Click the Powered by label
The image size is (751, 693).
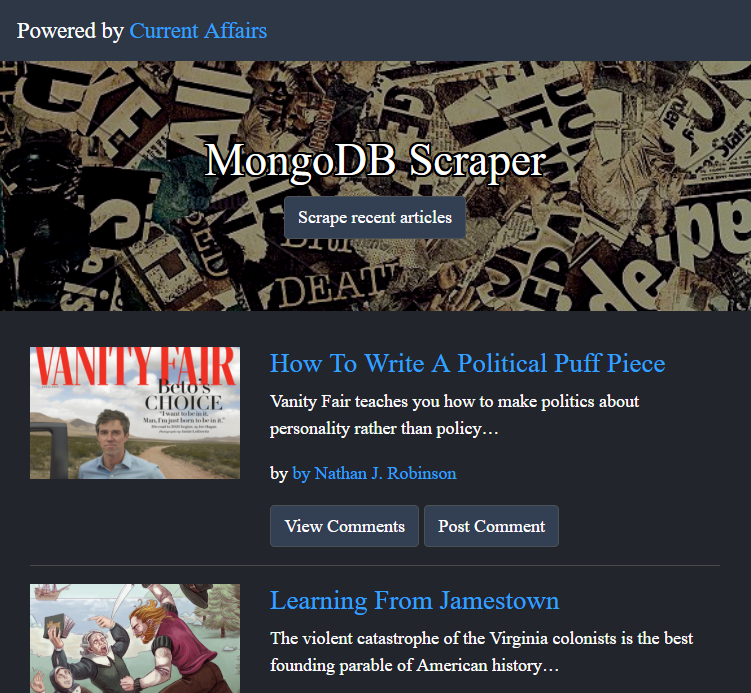[x=70, y=30]
